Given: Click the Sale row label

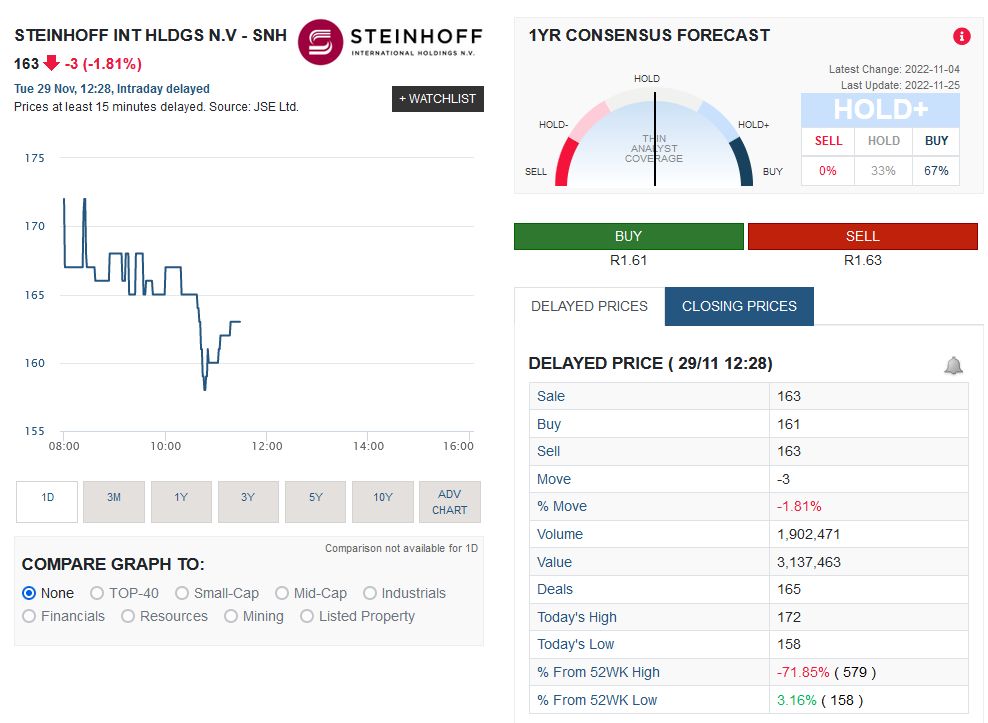Looking at the screenshot, I should tap(551, 396).
